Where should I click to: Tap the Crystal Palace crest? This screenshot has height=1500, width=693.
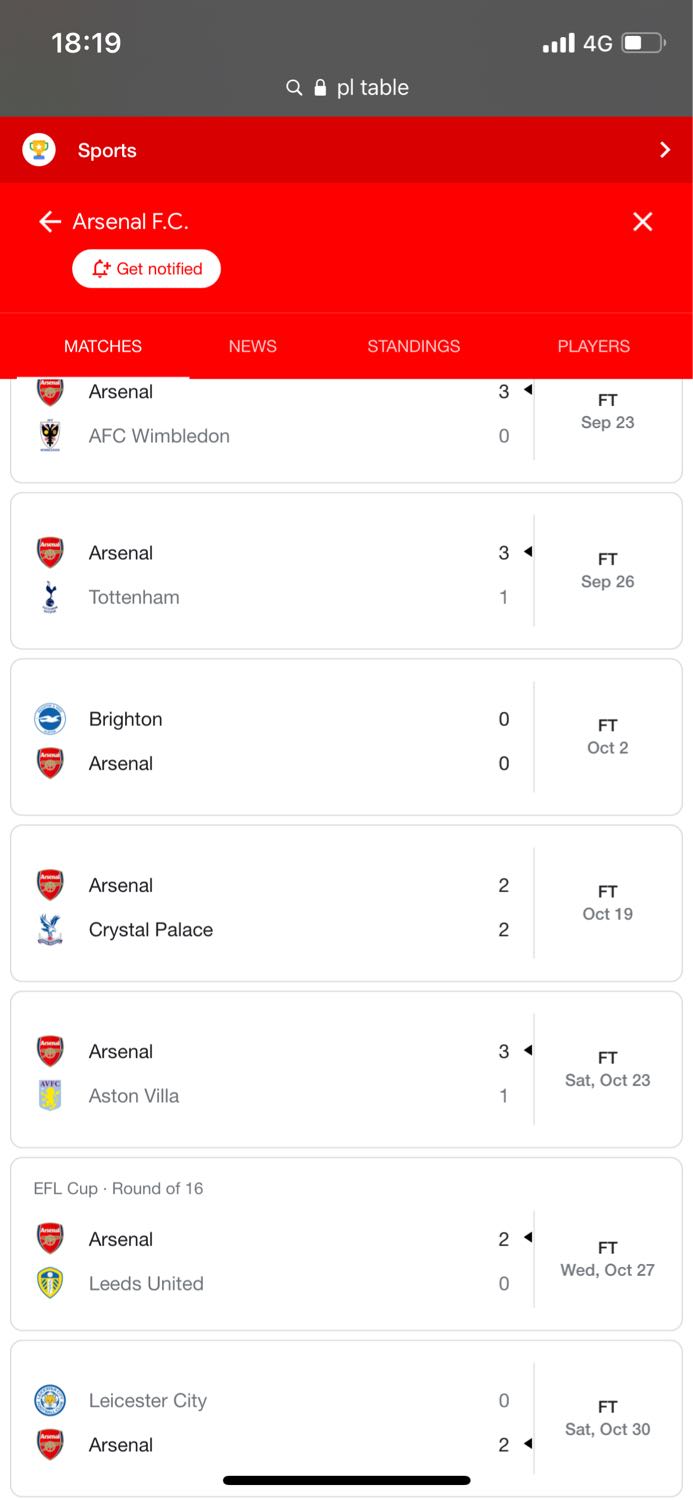tap(50, 929)
